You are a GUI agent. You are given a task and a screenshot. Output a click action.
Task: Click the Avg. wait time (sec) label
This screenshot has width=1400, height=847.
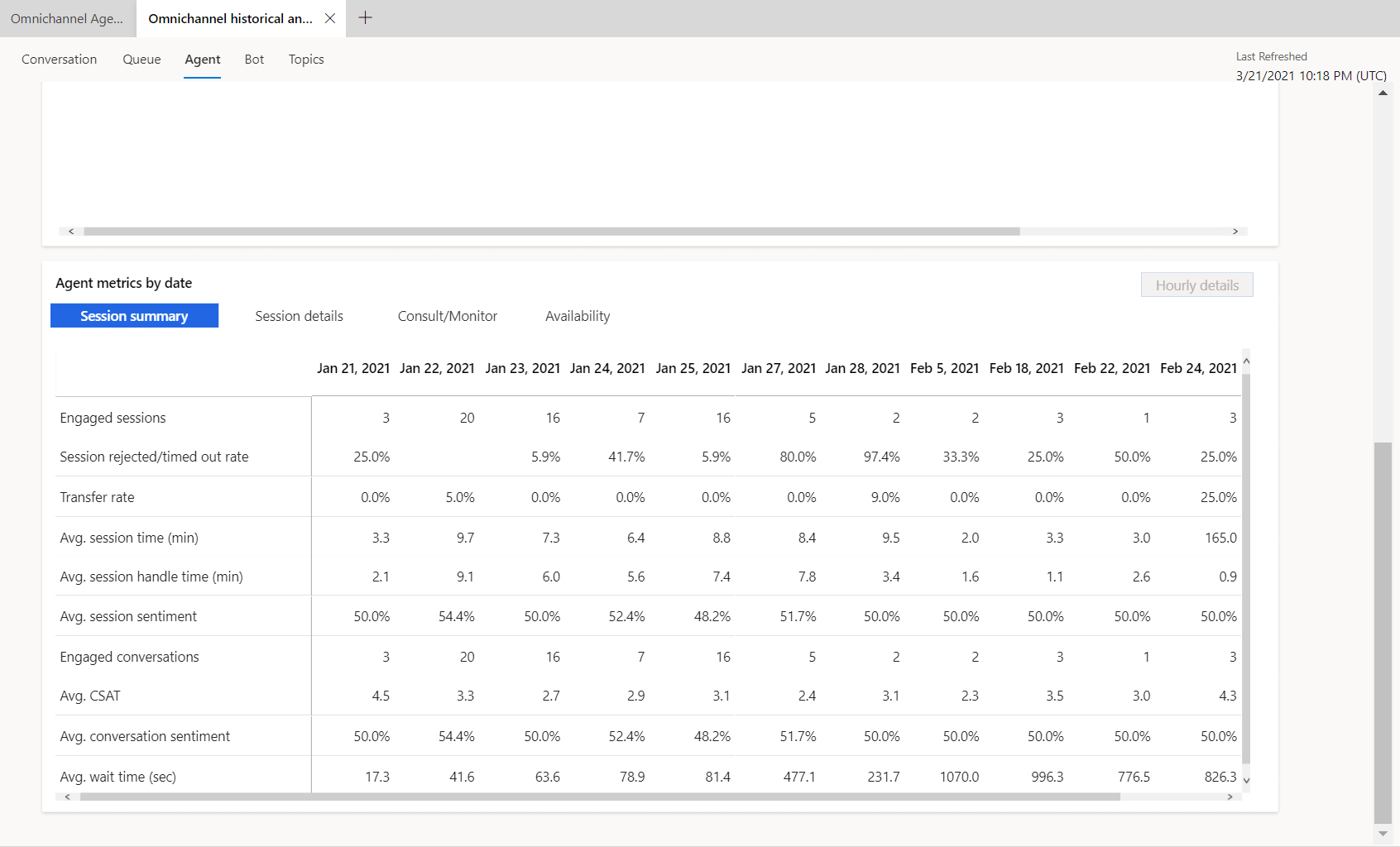pos(117,777)
